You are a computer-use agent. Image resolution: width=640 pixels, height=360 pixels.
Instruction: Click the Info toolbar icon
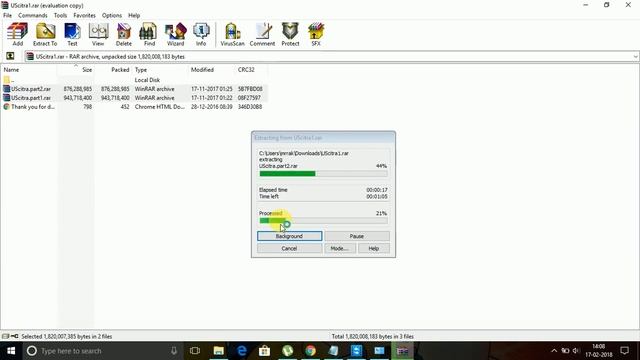[x=201, y=34]
